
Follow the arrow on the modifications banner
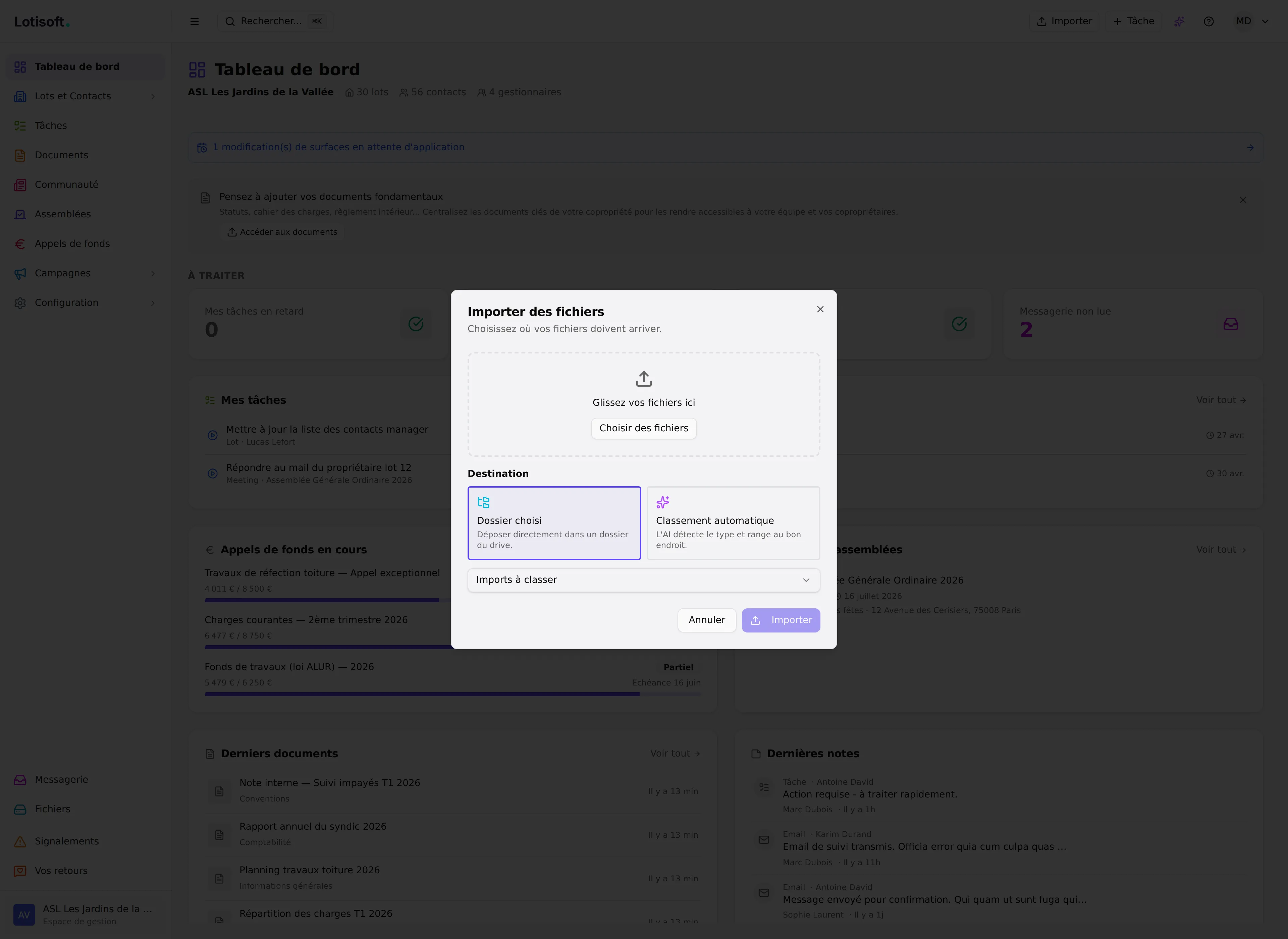[1250, 148]
